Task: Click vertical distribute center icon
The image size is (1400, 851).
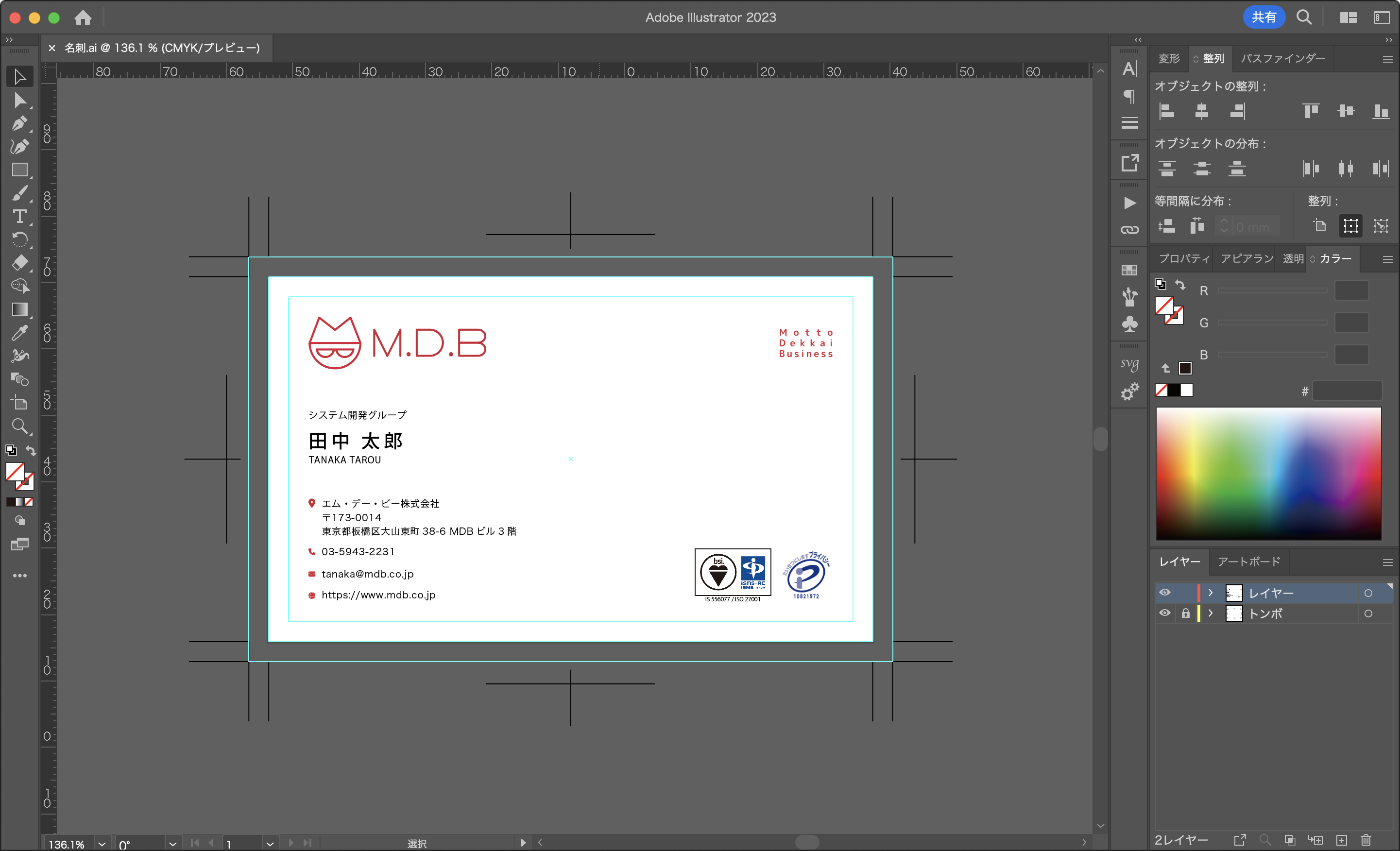Action: [1201, 168]
